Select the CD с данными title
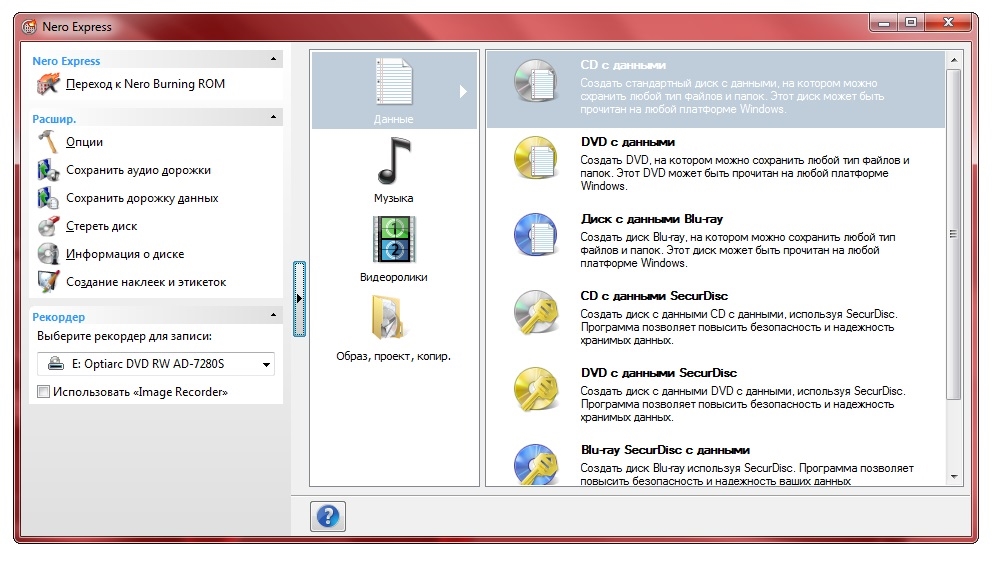 pos(622,65)
